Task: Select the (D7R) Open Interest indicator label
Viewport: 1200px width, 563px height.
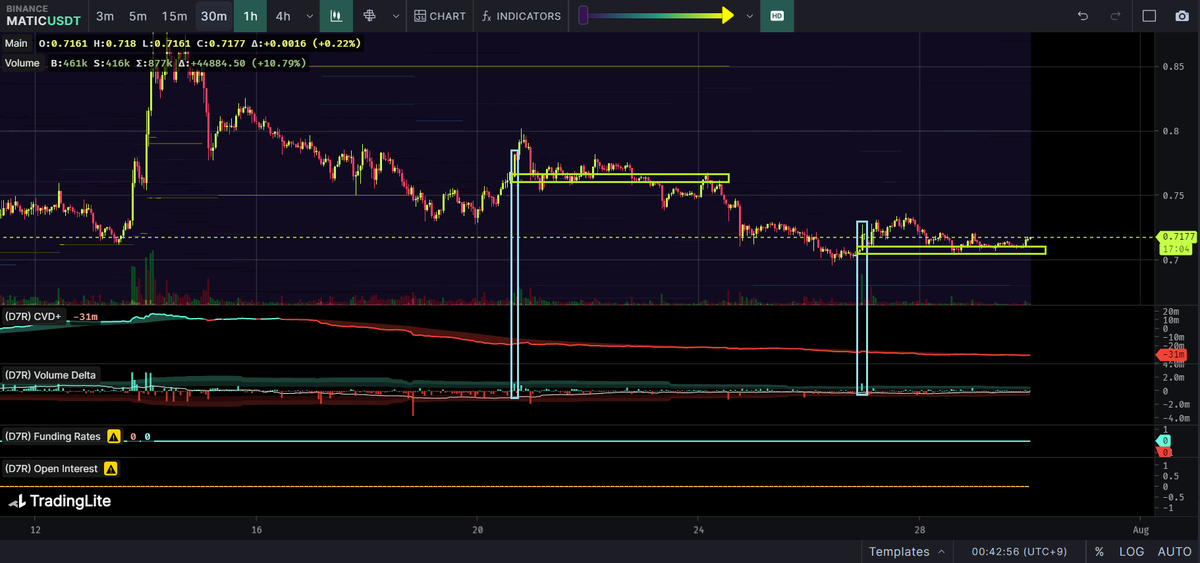Action: click(x=51, y=468)
